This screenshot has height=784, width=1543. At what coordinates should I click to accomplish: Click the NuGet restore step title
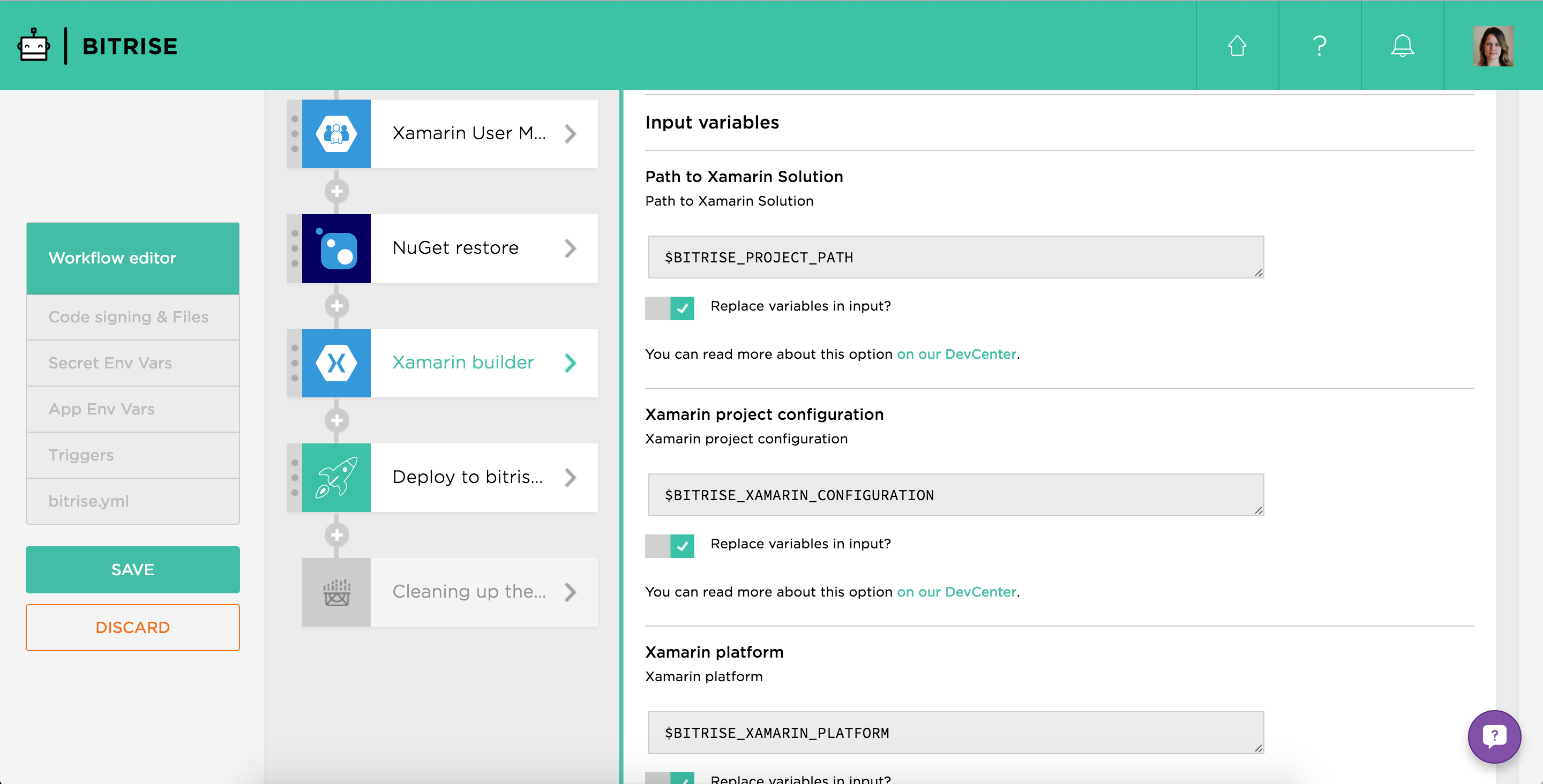click(x=456, y=248)
